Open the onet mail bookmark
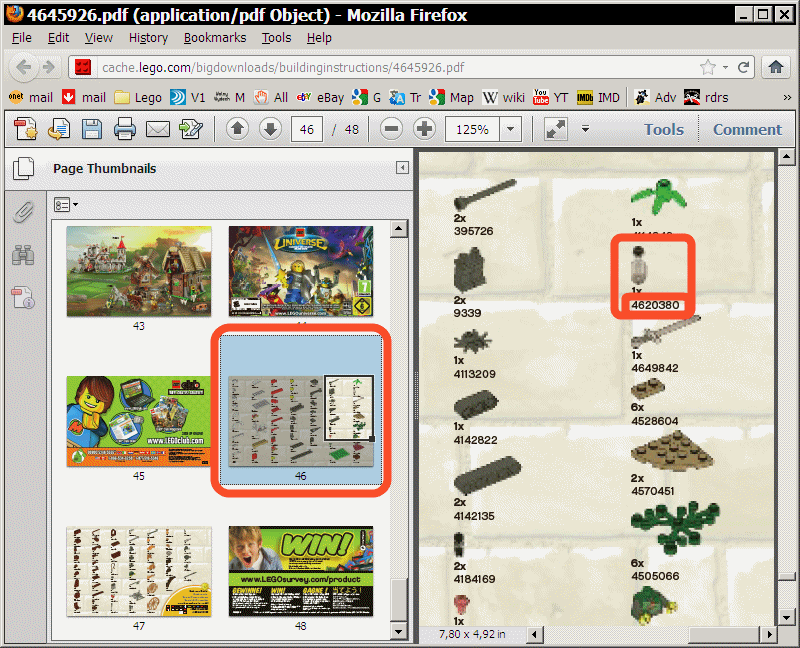 [31, 97]
